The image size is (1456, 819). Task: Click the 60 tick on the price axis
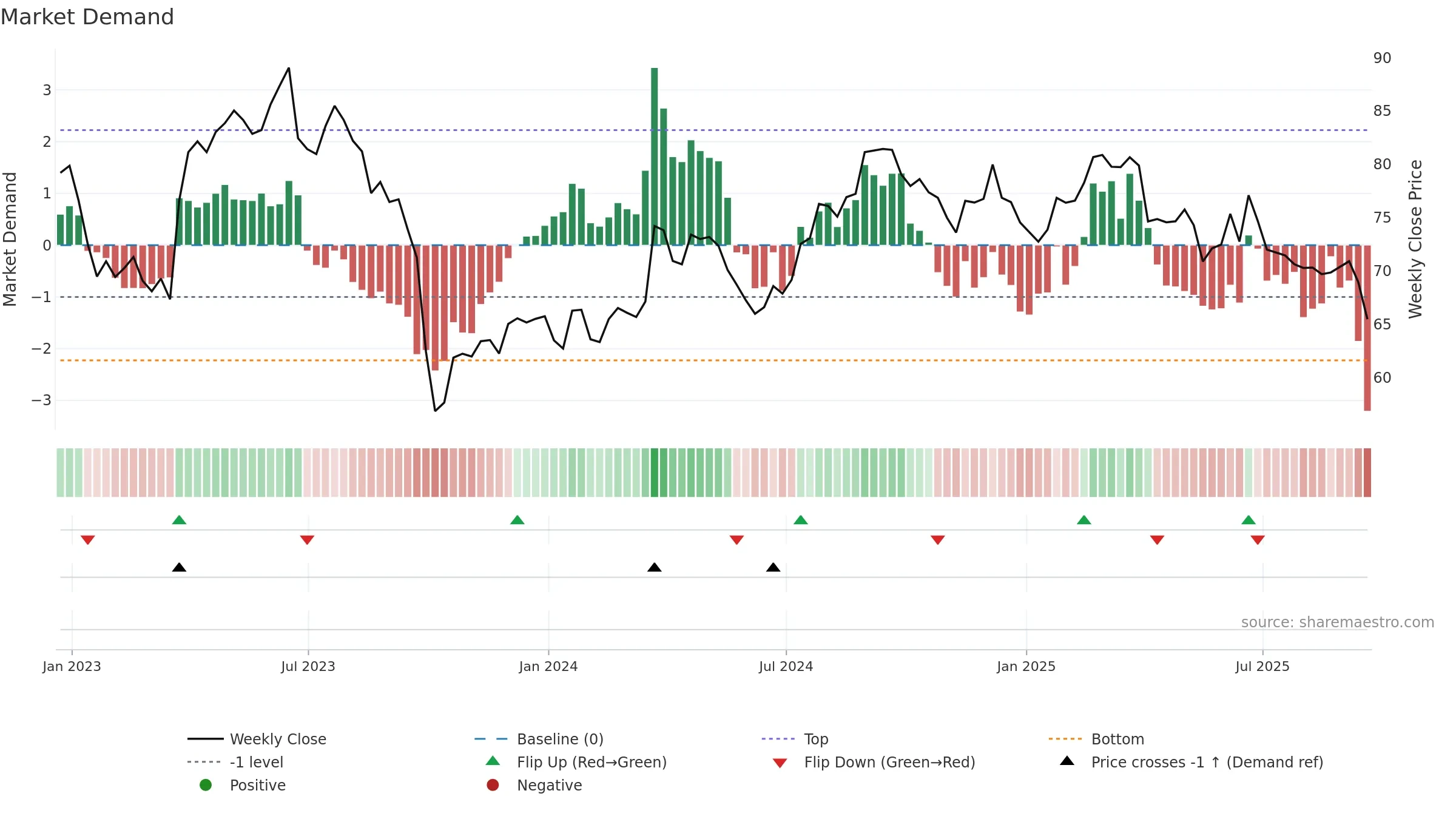(x=1383, y=377)
